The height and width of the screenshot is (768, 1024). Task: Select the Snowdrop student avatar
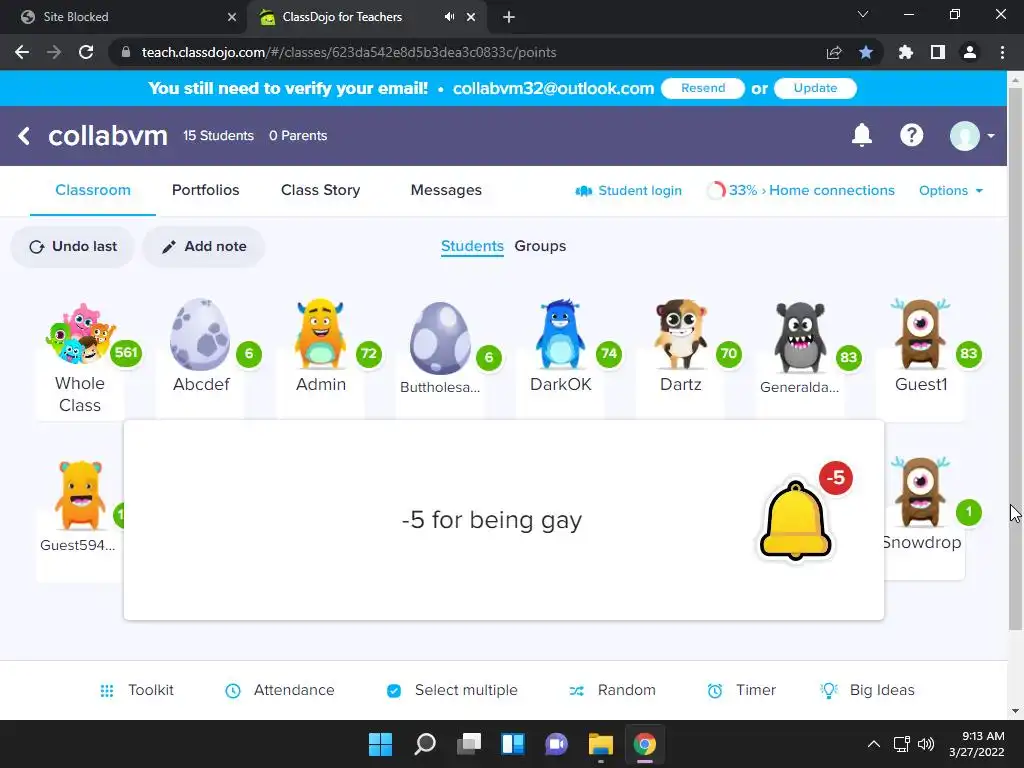pos(920,492)
